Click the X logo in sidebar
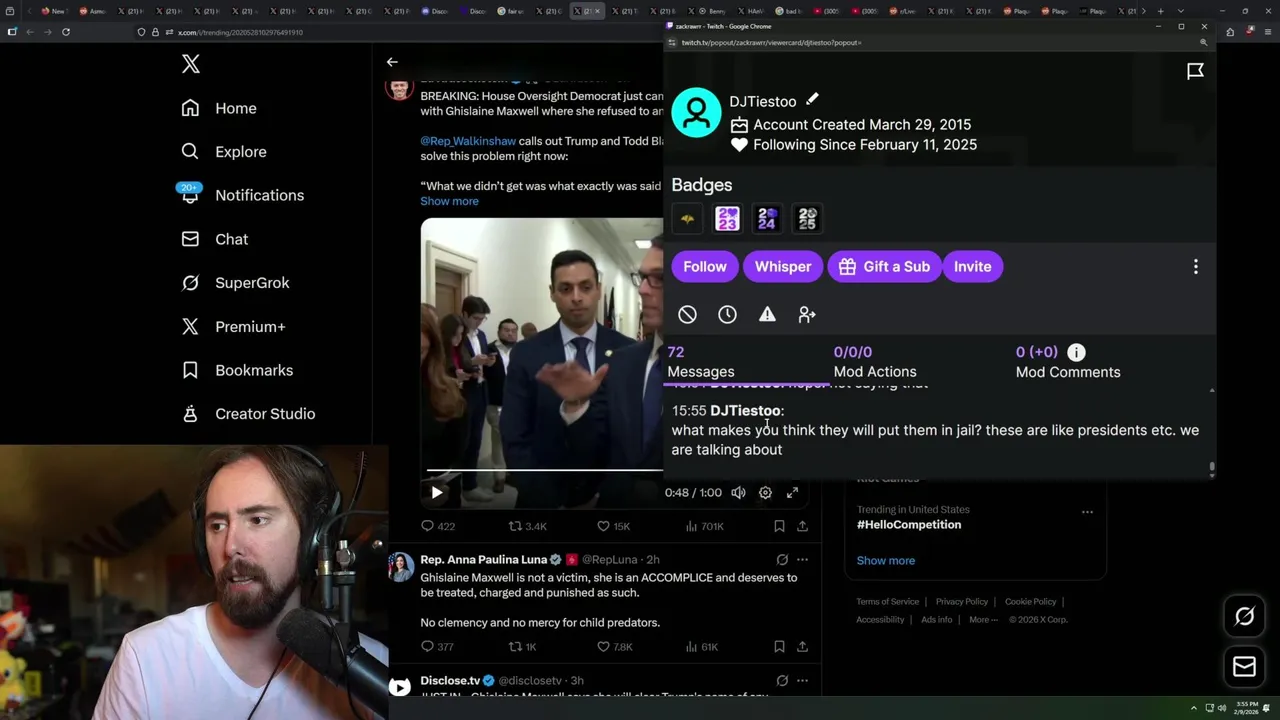1280x720 pixels. point(191,65)
